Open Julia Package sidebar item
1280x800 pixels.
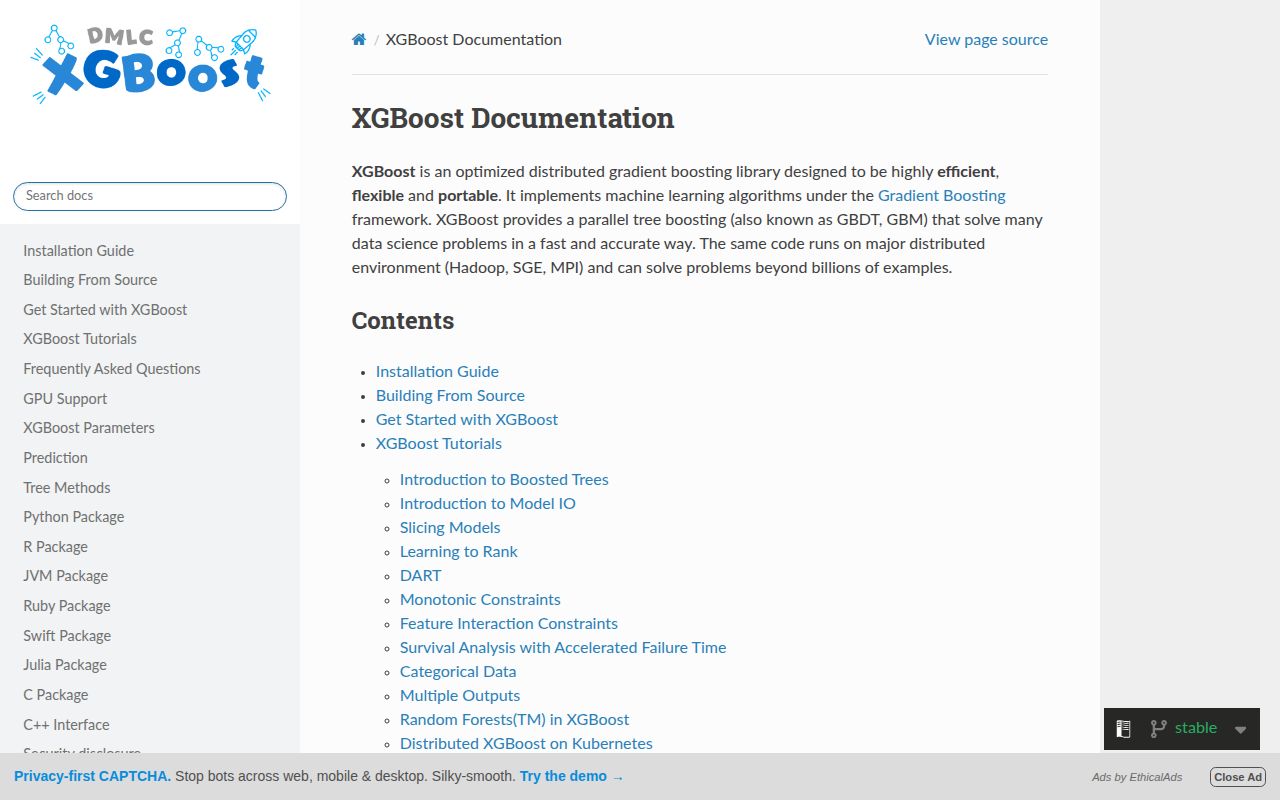[x=65, y=665]
